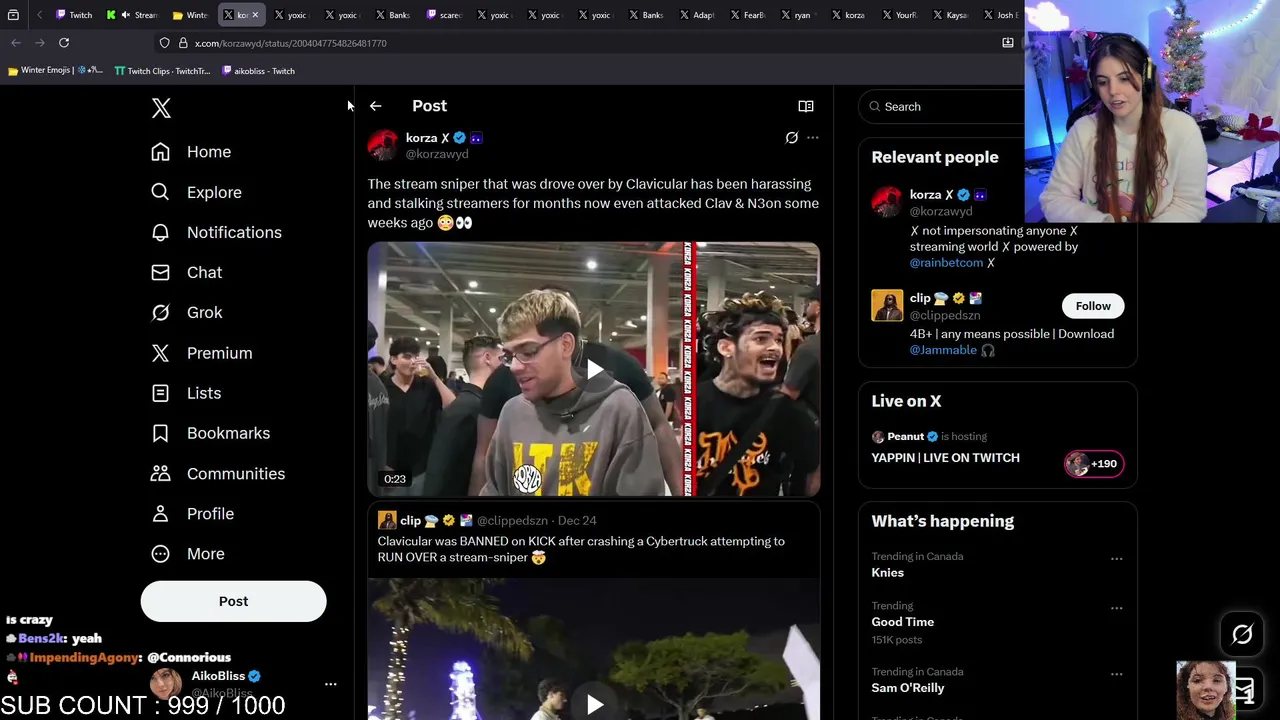This screenshot has height=720, width=1280.
Task: Open the Good Time trending topic
Action: [902, 621]
